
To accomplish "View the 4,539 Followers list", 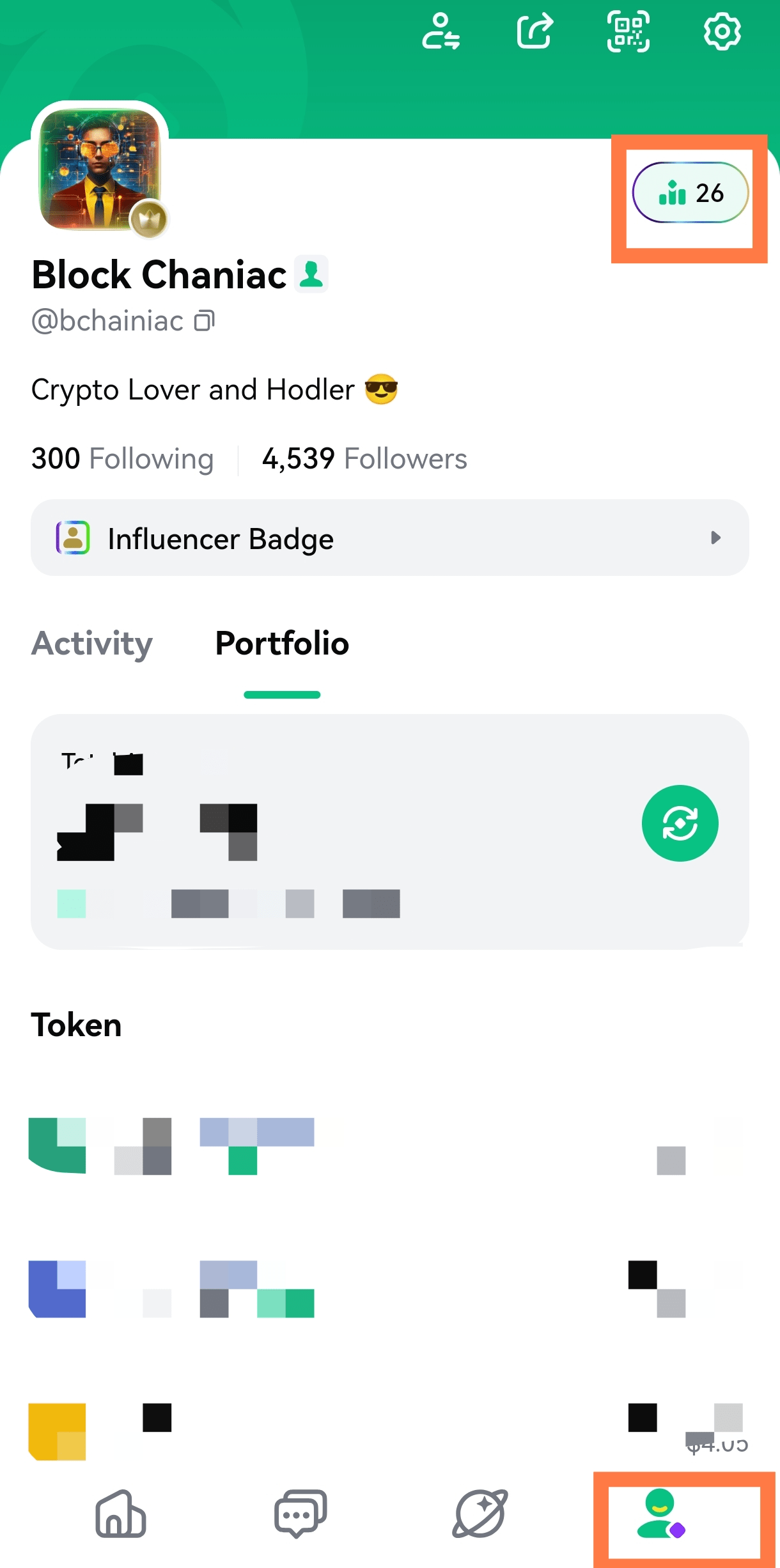I will tap(364, 459).
